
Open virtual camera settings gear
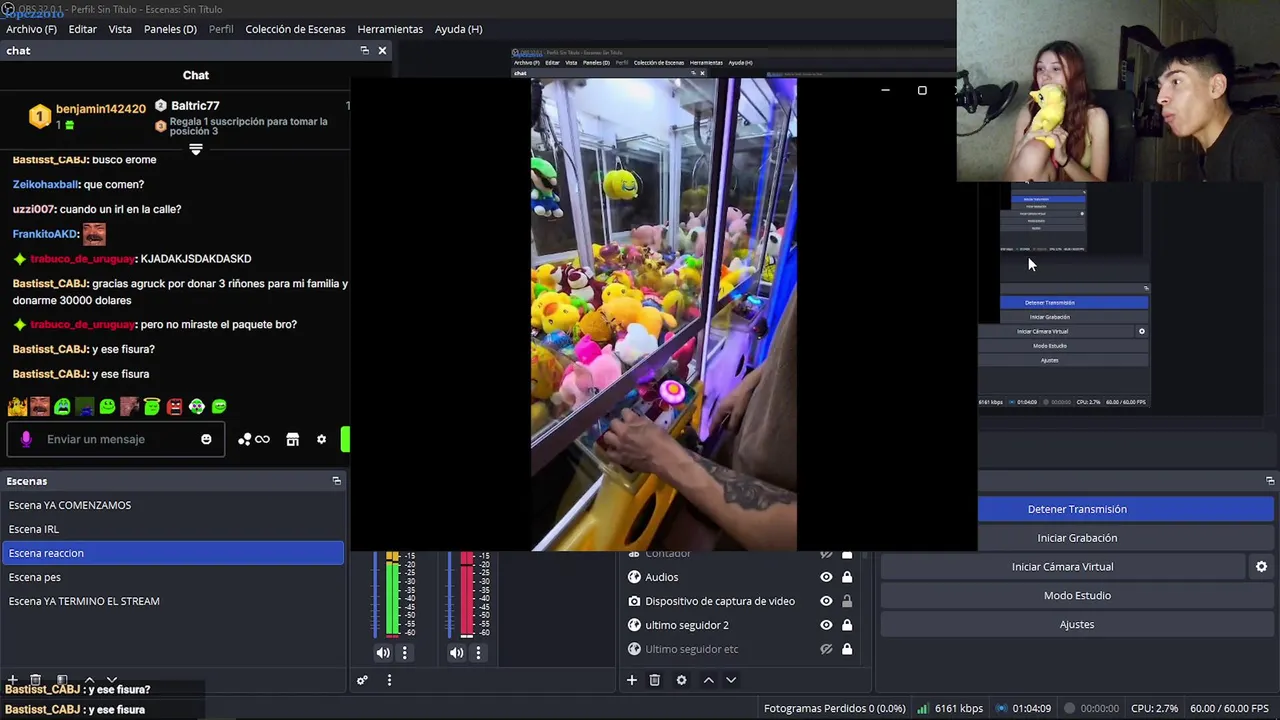pos(1262,567)
